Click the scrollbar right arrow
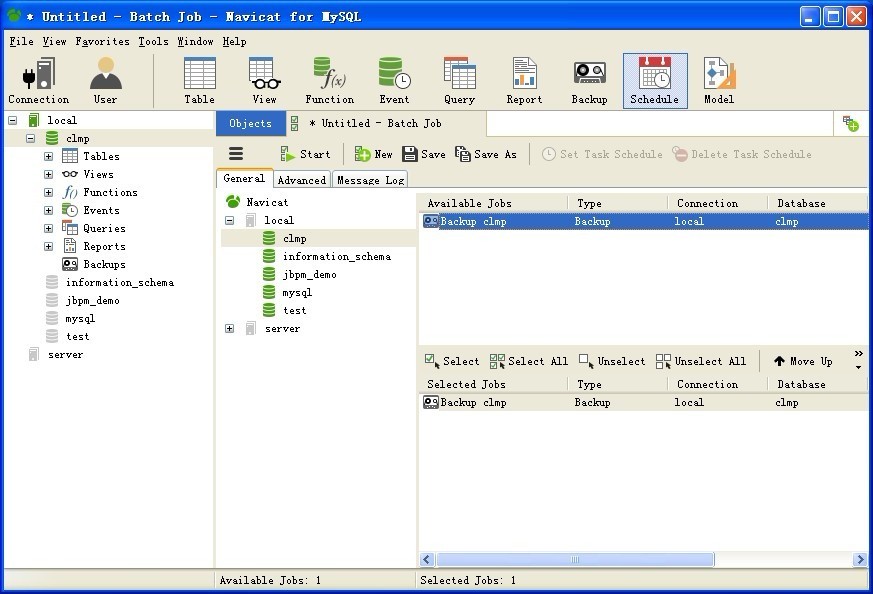Viewport: 873px width, 594px height. pos(860,559)
